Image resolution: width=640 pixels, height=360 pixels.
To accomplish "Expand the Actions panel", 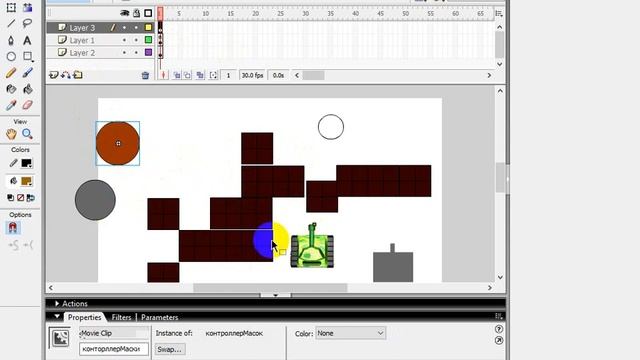I will click(x=57, y=304).
